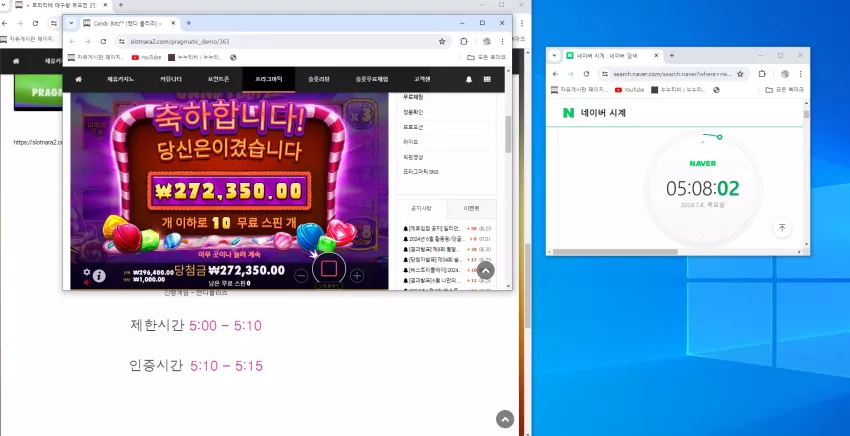Open the game settings gear icon

pyautogui.click(x=87, y=272)
